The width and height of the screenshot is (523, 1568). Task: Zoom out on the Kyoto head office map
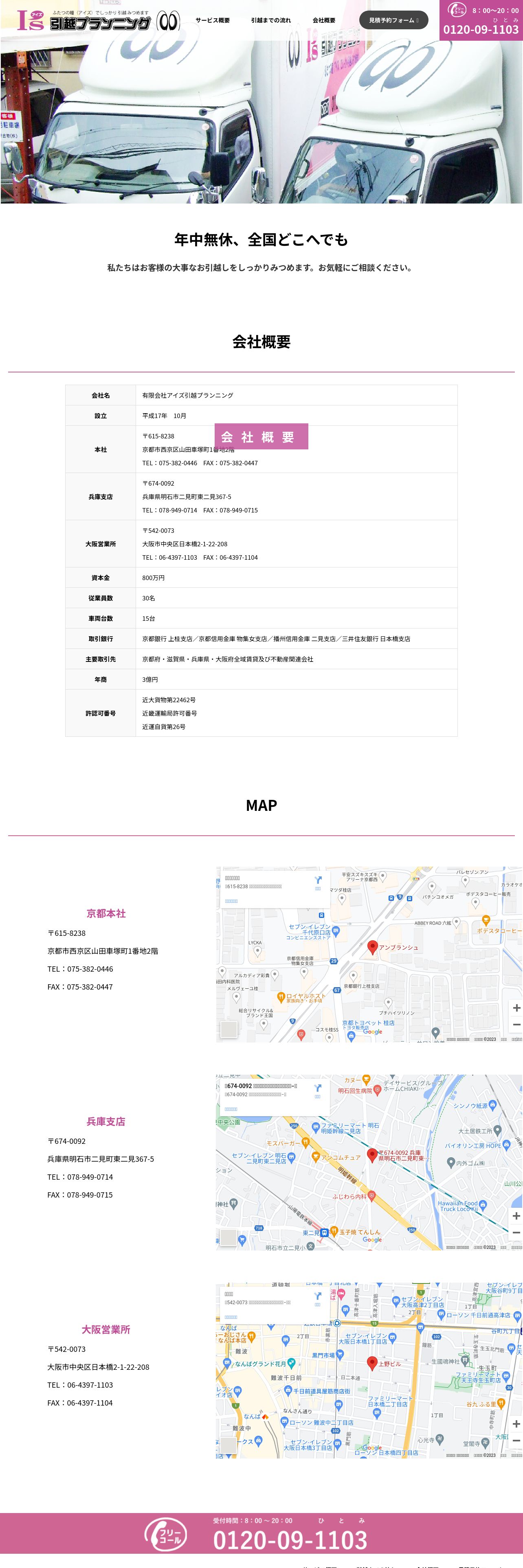516,1025
